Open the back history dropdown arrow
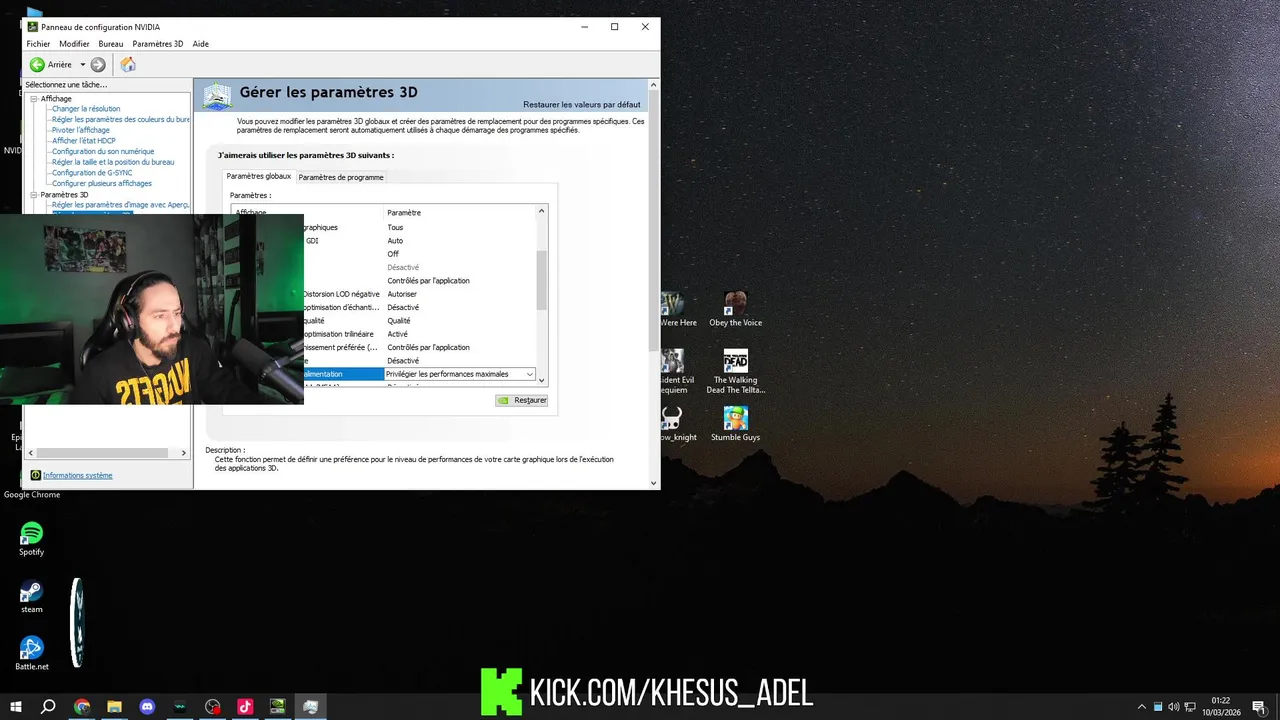This screenshot has height=720, width=1280. (83, 64)
